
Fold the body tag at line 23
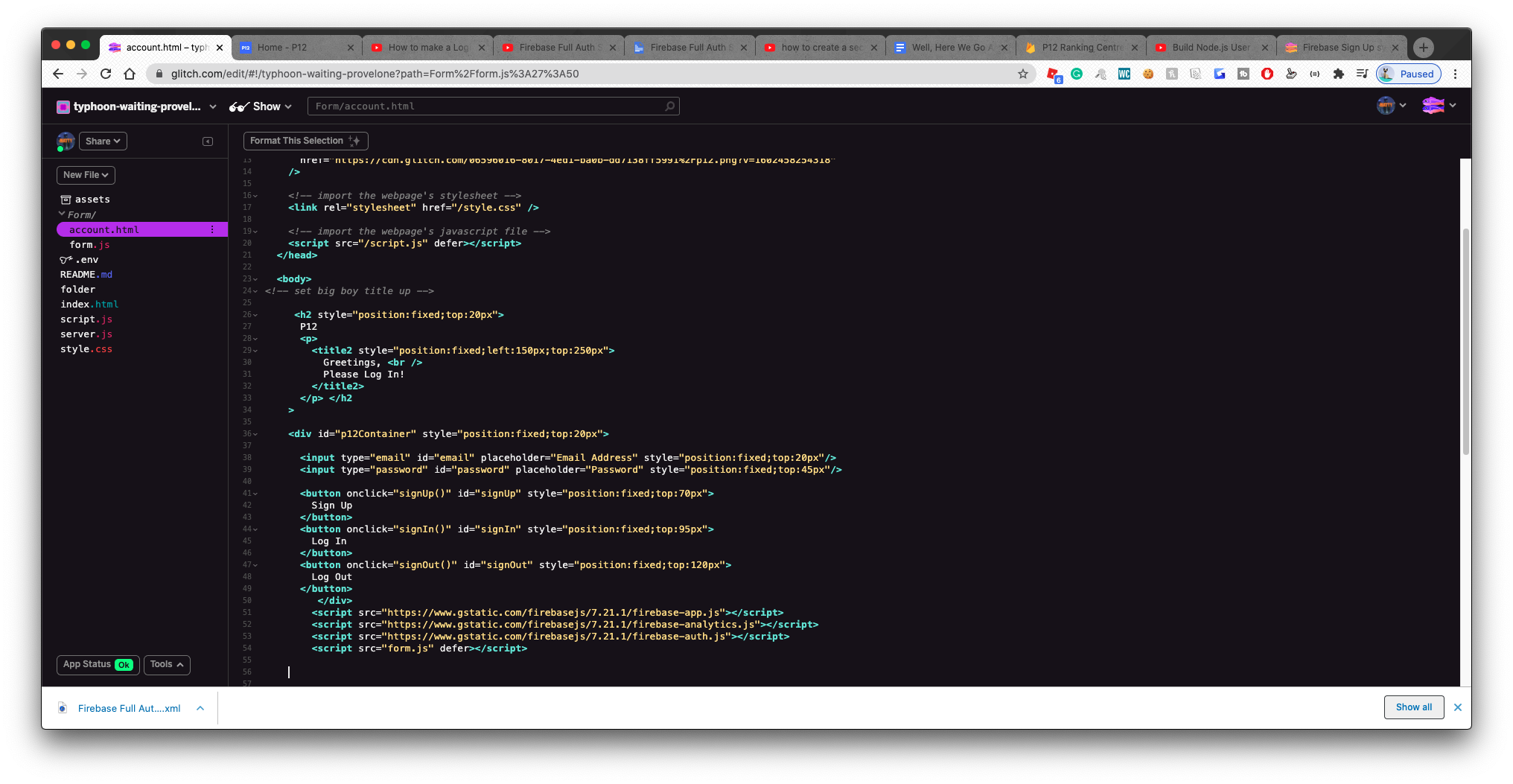[x=255, y=279]
